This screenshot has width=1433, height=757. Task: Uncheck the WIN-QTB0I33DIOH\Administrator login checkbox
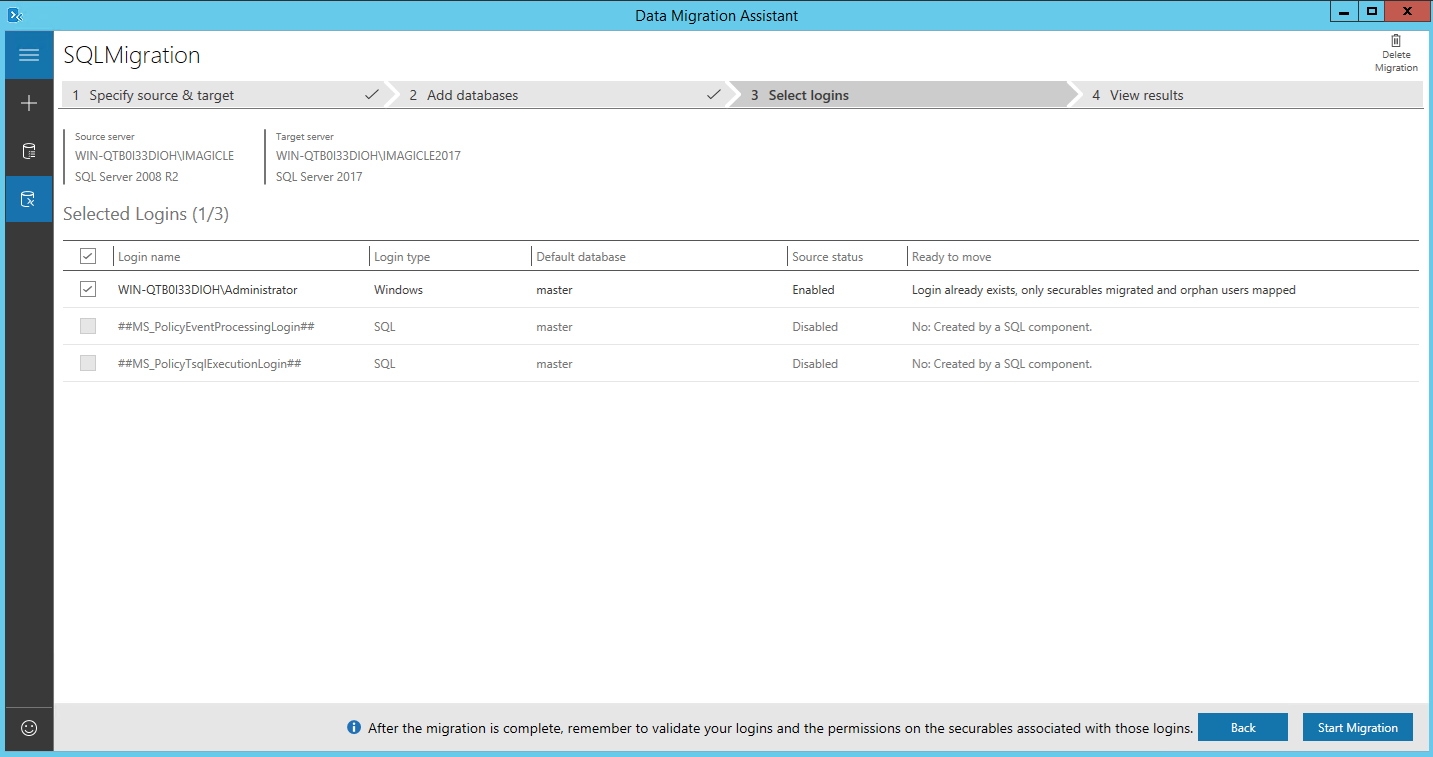point(88,289)
